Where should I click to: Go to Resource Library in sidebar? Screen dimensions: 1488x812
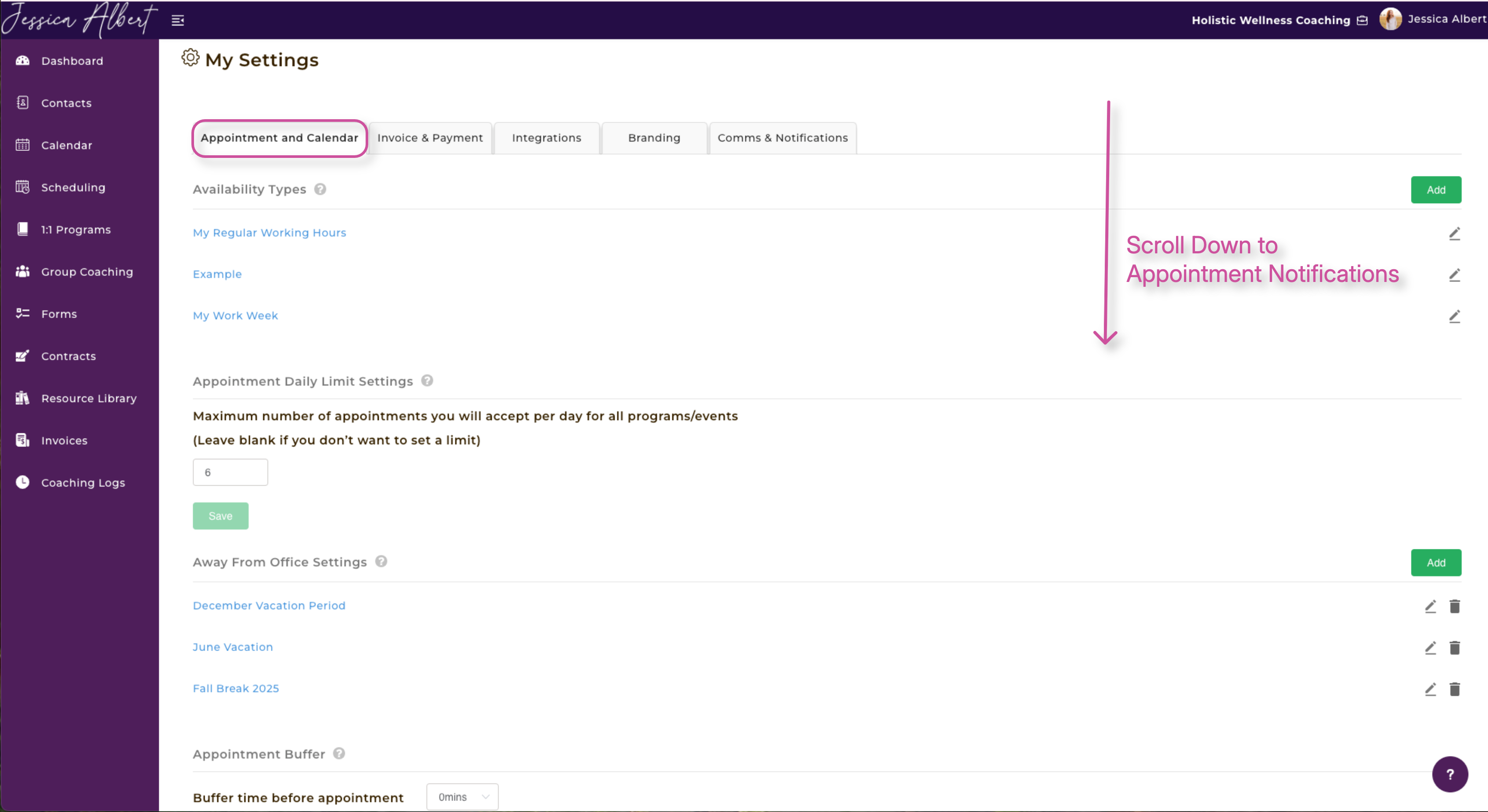pos(88,399)
